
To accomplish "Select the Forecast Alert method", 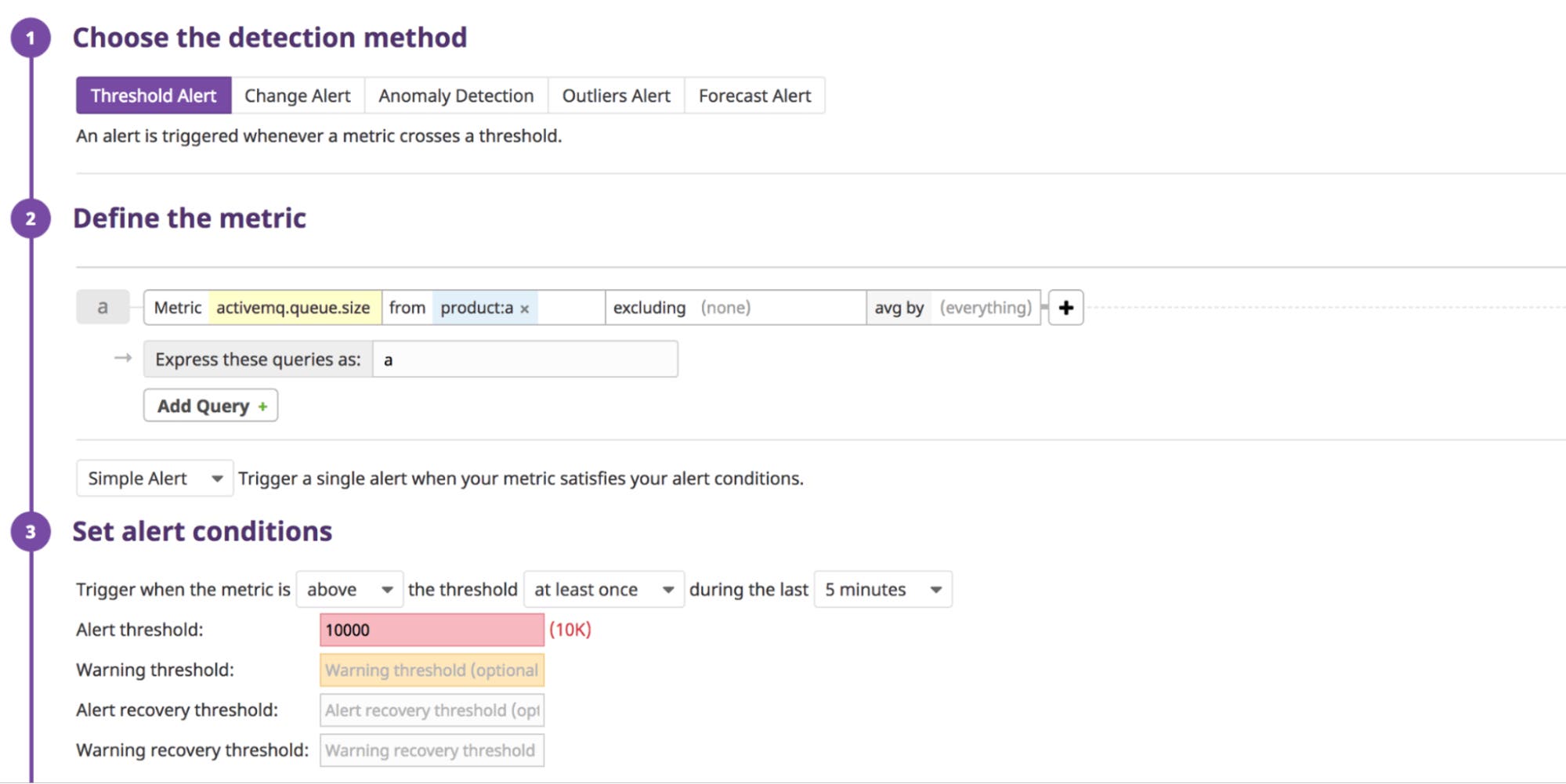I will (754, 95).
